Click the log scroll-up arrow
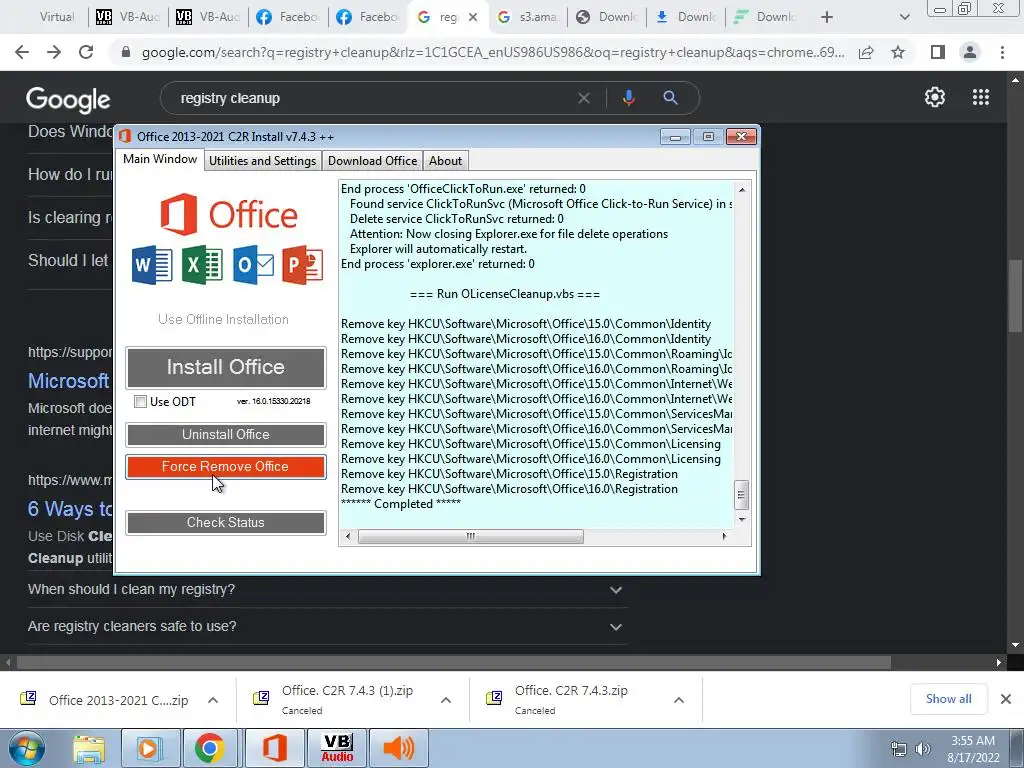 pyautogui.click(x=741, y=189)
